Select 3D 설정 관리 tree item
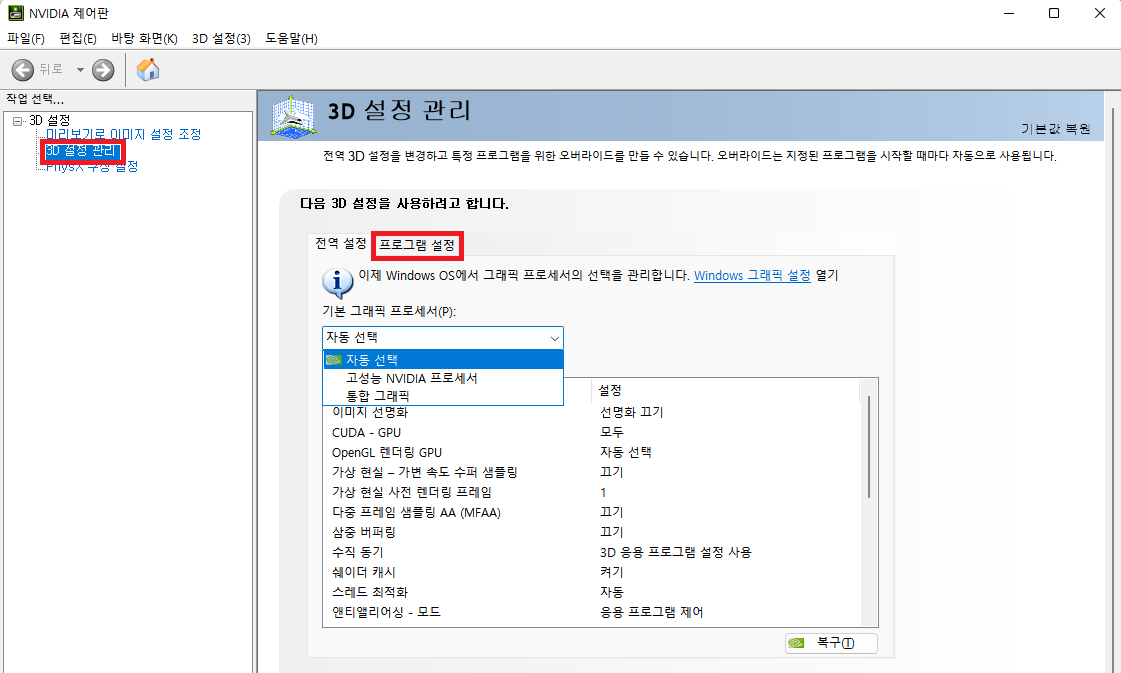1121x673 pixels. tap(82, 150)
